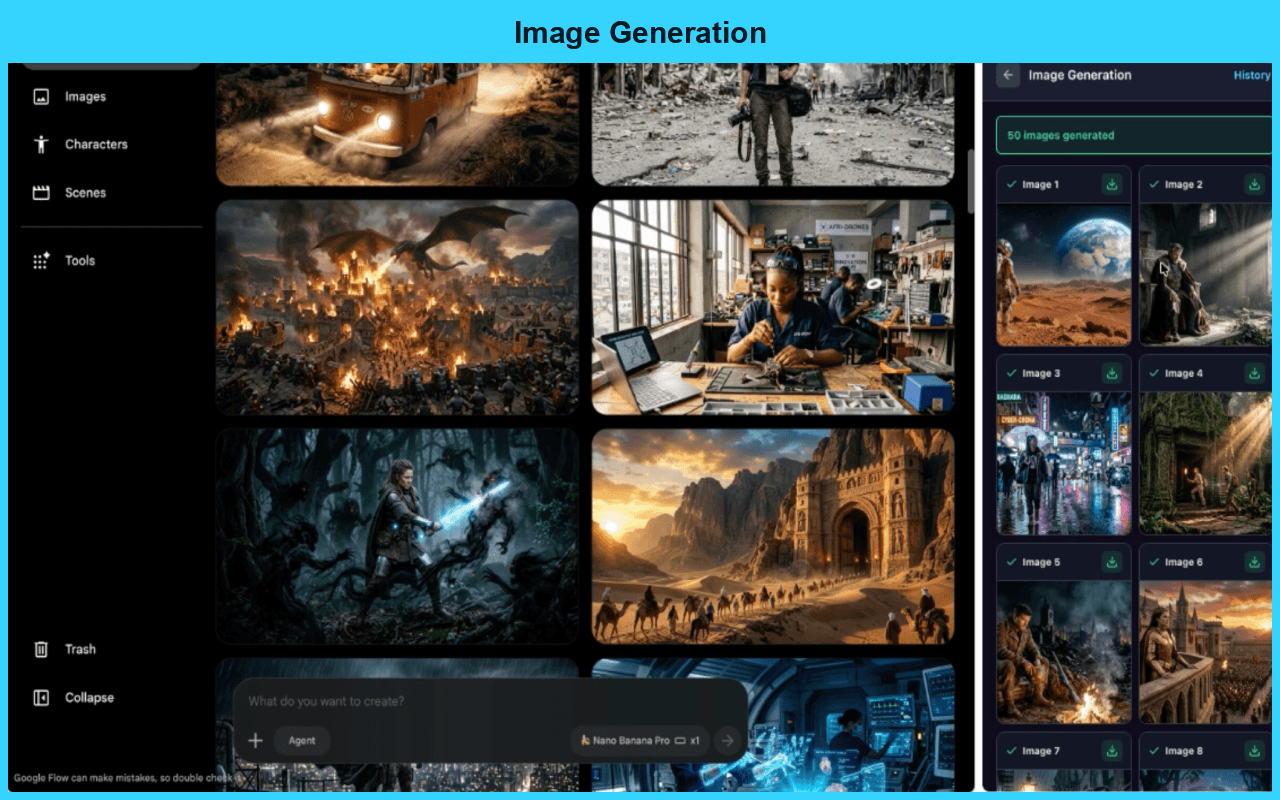The width and height of the screenshot is (1280, 800).
Task: Toggle the Image 5 checkmark
Action: click(x=1011, y=563)
